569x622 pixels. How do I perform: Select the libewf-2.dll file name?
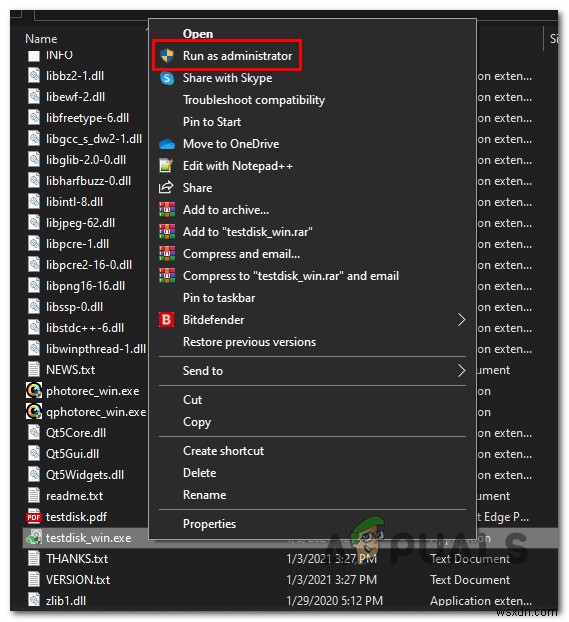(75, 97)
